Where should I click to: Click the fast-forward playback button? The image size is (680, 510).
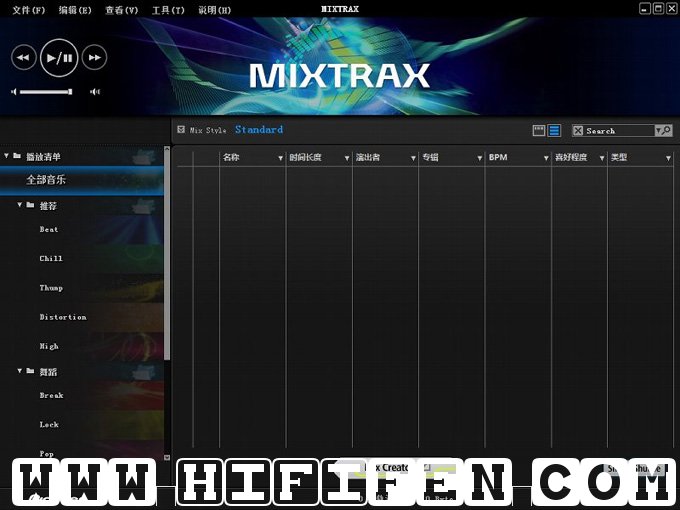(x=94, y=57)
